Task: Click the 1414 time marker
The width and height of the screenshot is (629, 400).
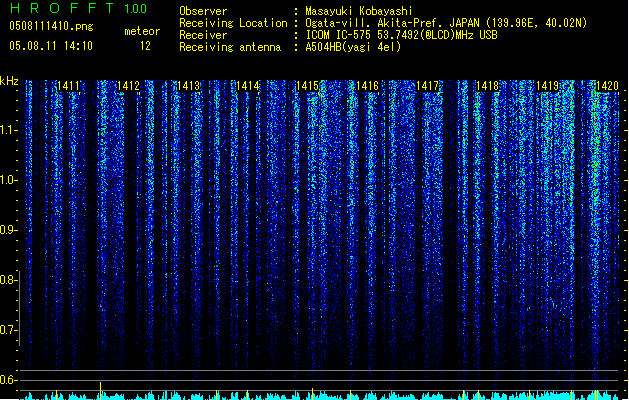Action: (x=248, y=86)
